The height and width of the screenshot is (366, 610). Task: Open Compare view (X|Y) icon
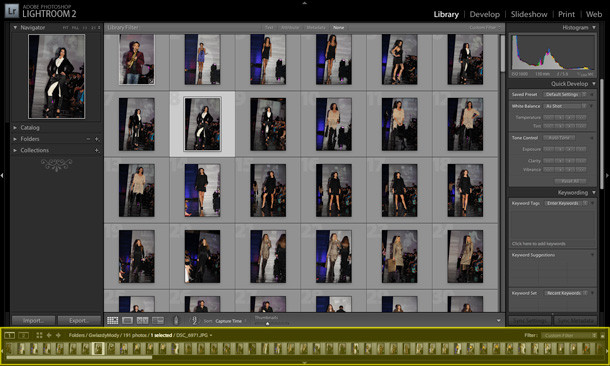tap(142, 320)
